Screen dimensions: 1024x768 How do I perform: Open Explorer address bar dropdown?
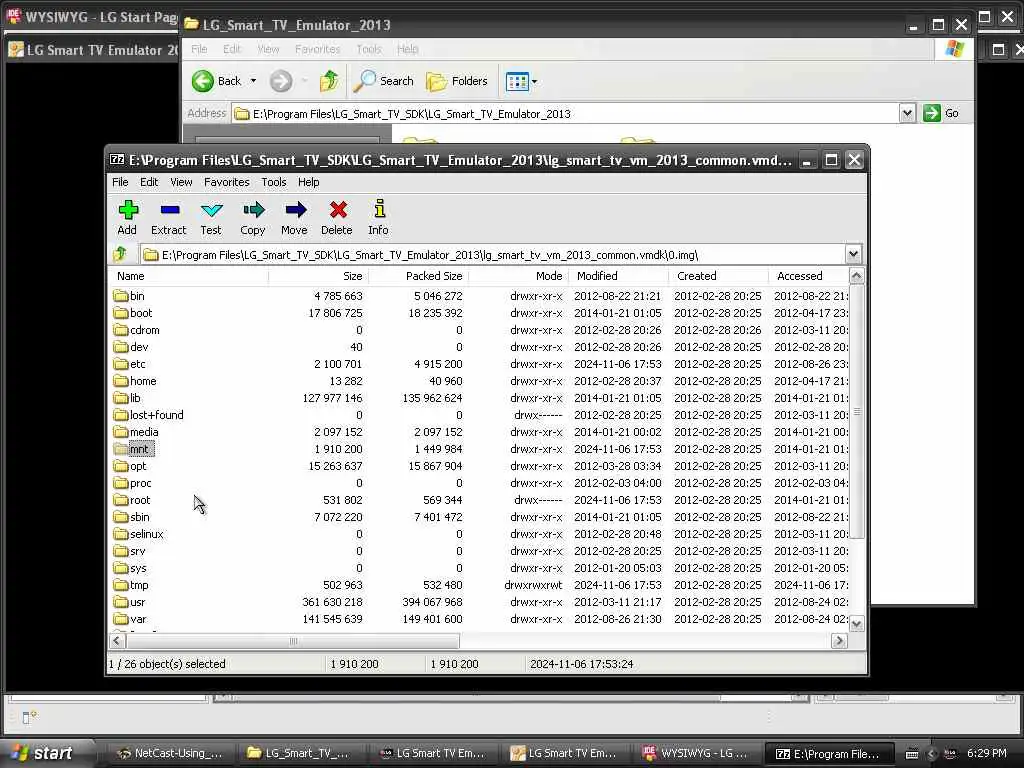(907, 113)
